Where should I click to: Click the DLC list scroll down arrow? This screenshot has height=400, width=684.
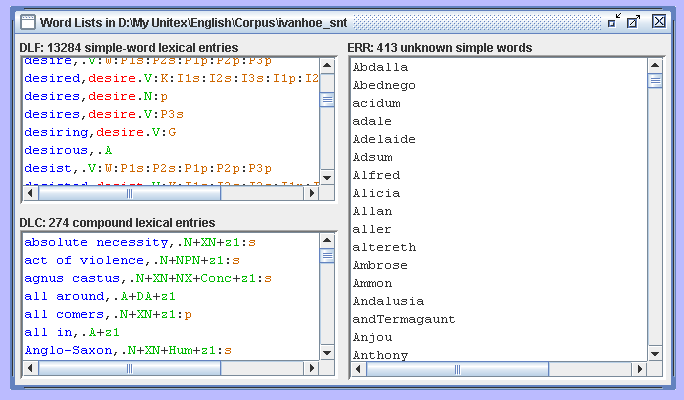pos(327,352)
